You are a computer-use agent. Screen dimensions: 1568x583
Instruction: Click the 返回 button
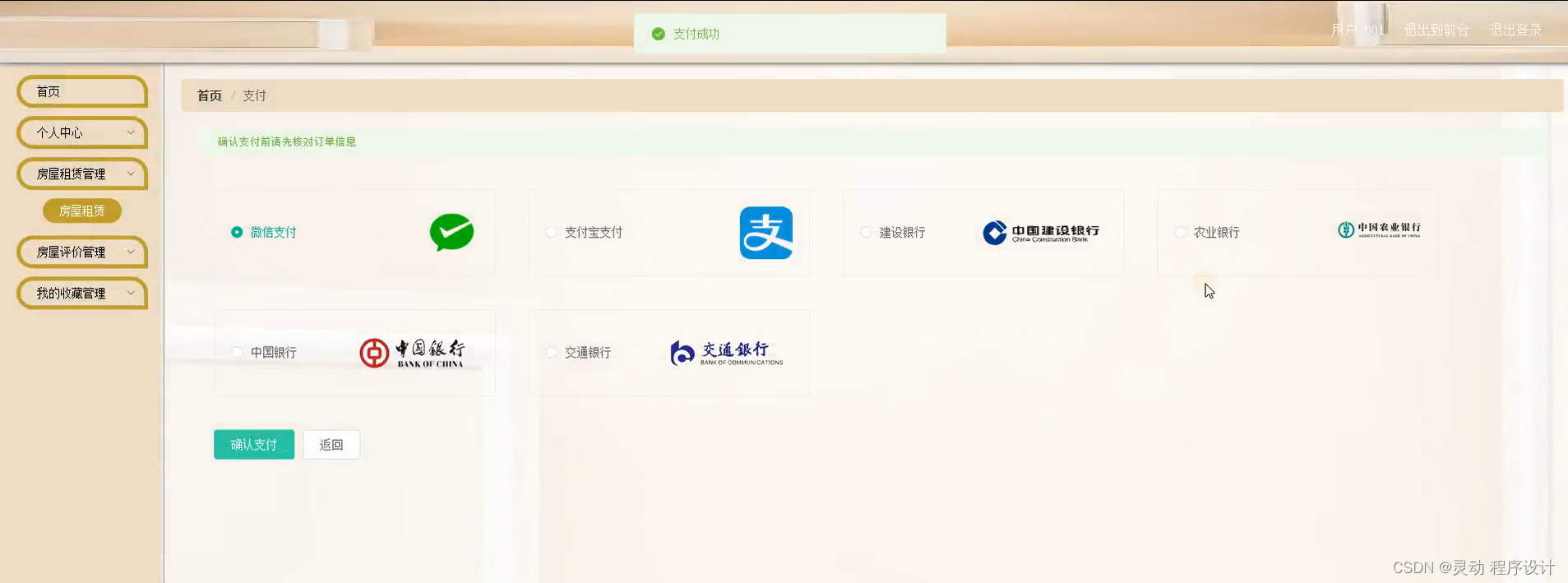click(x=331, y=445)
